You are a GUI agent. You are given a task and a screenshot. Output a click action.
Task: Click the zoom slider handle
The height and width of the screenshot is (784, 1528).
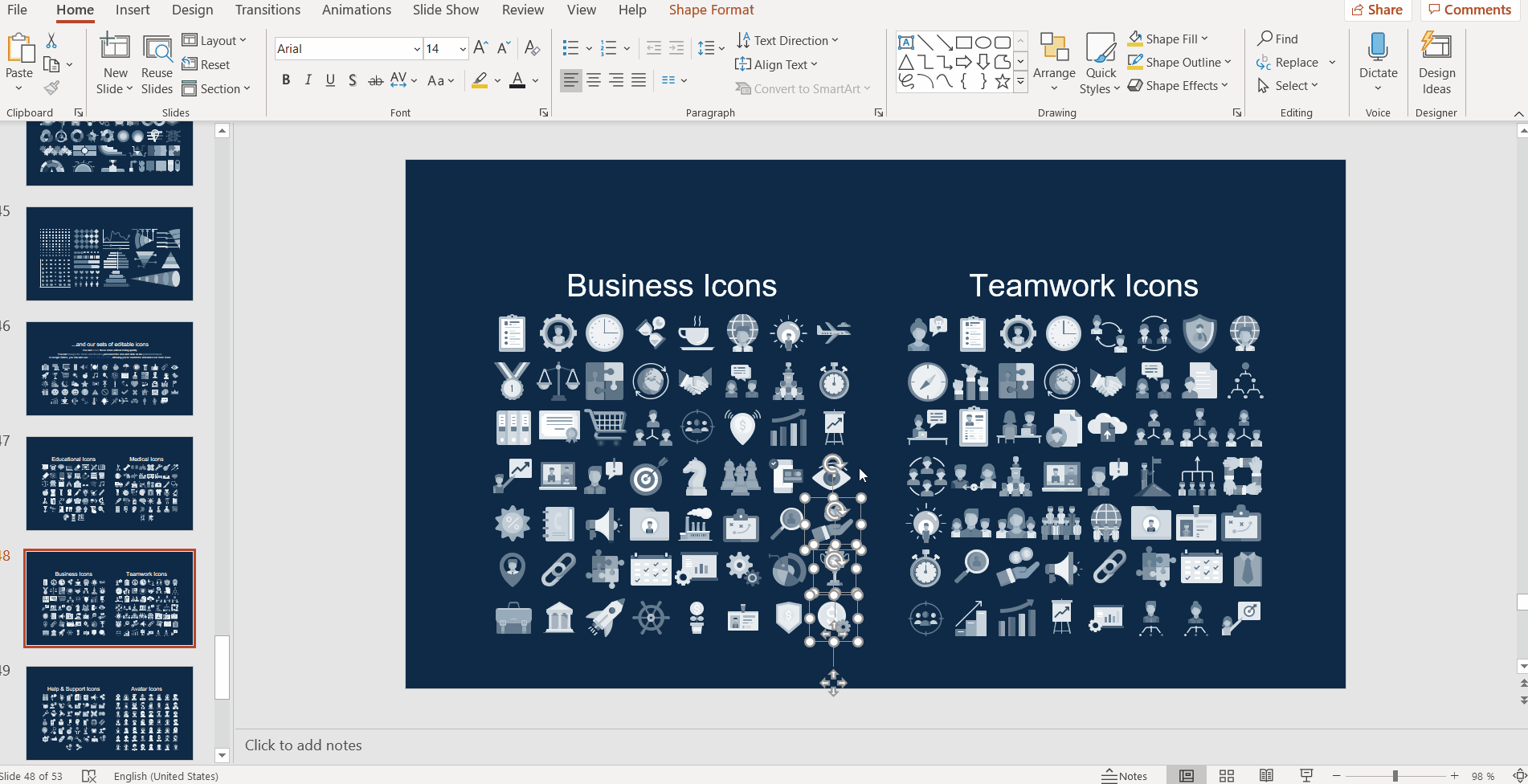(x=1395, y=775)
